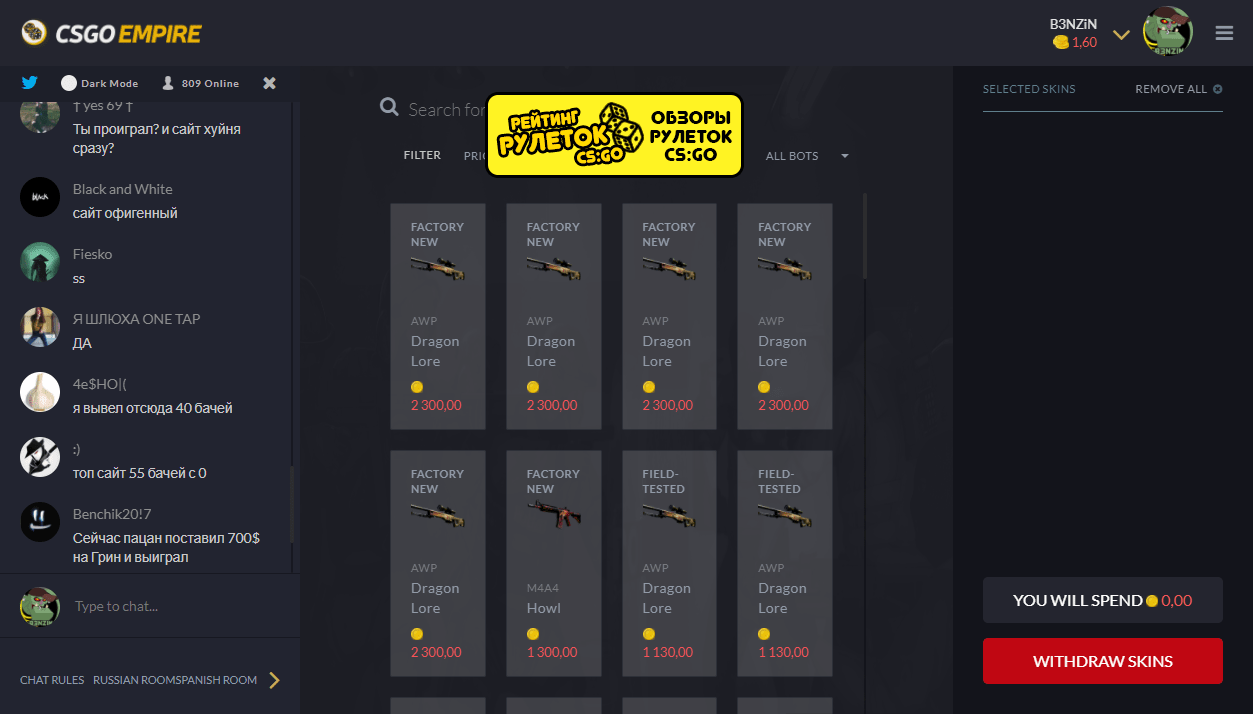Viewport: 1253px width, 714px height.
Task: Click the Online users count icon
Action: coord(168,83)
